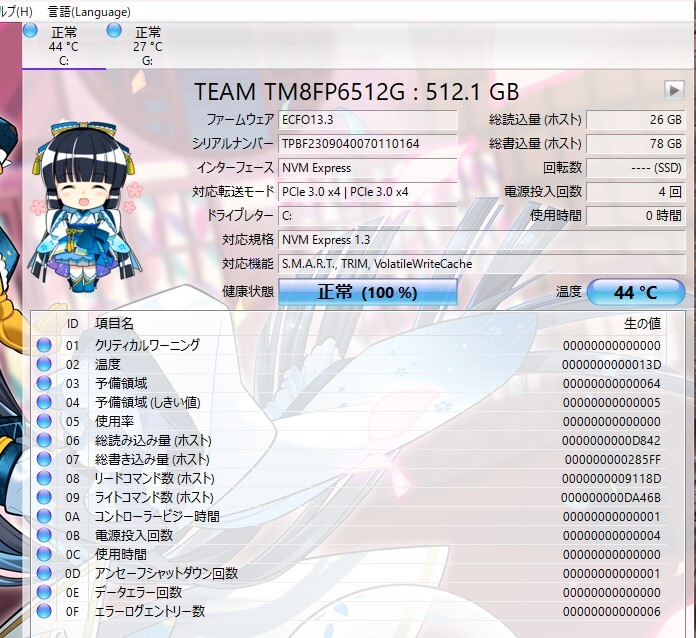Click the blue status orb for drive C:
This screenshot has height=638, width=696.
coord(30,30)
